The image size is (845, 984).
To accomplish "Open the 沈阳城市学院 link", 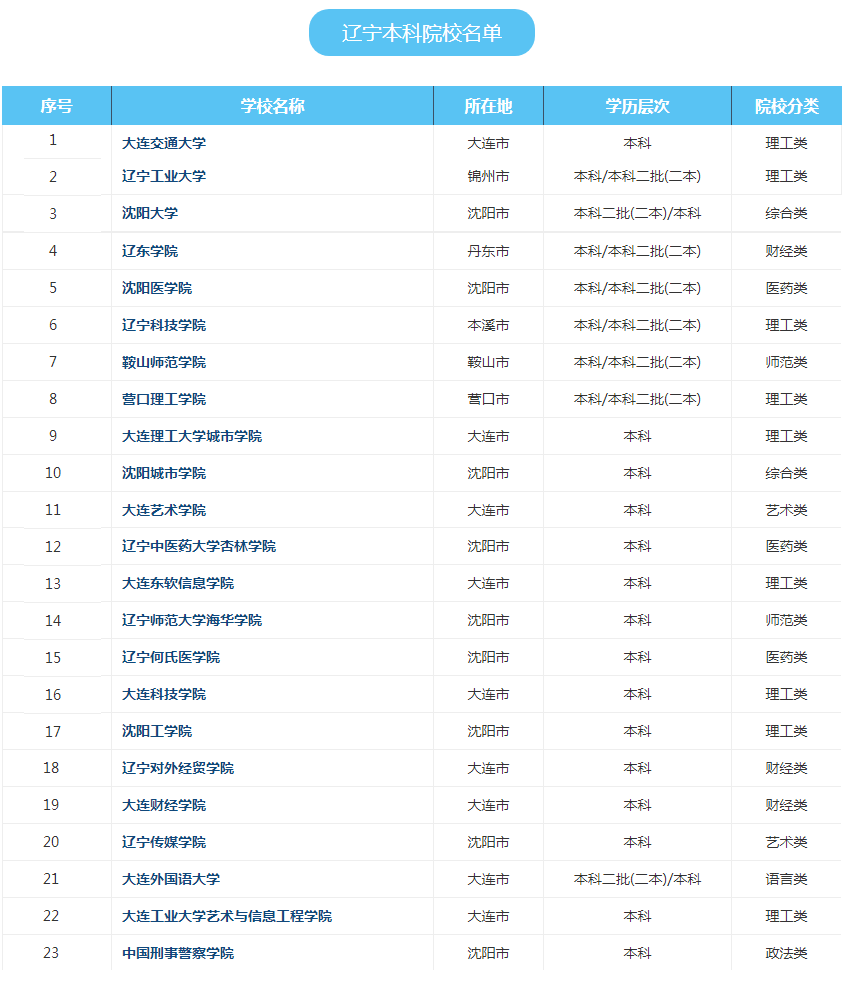I will pos(164,473).
